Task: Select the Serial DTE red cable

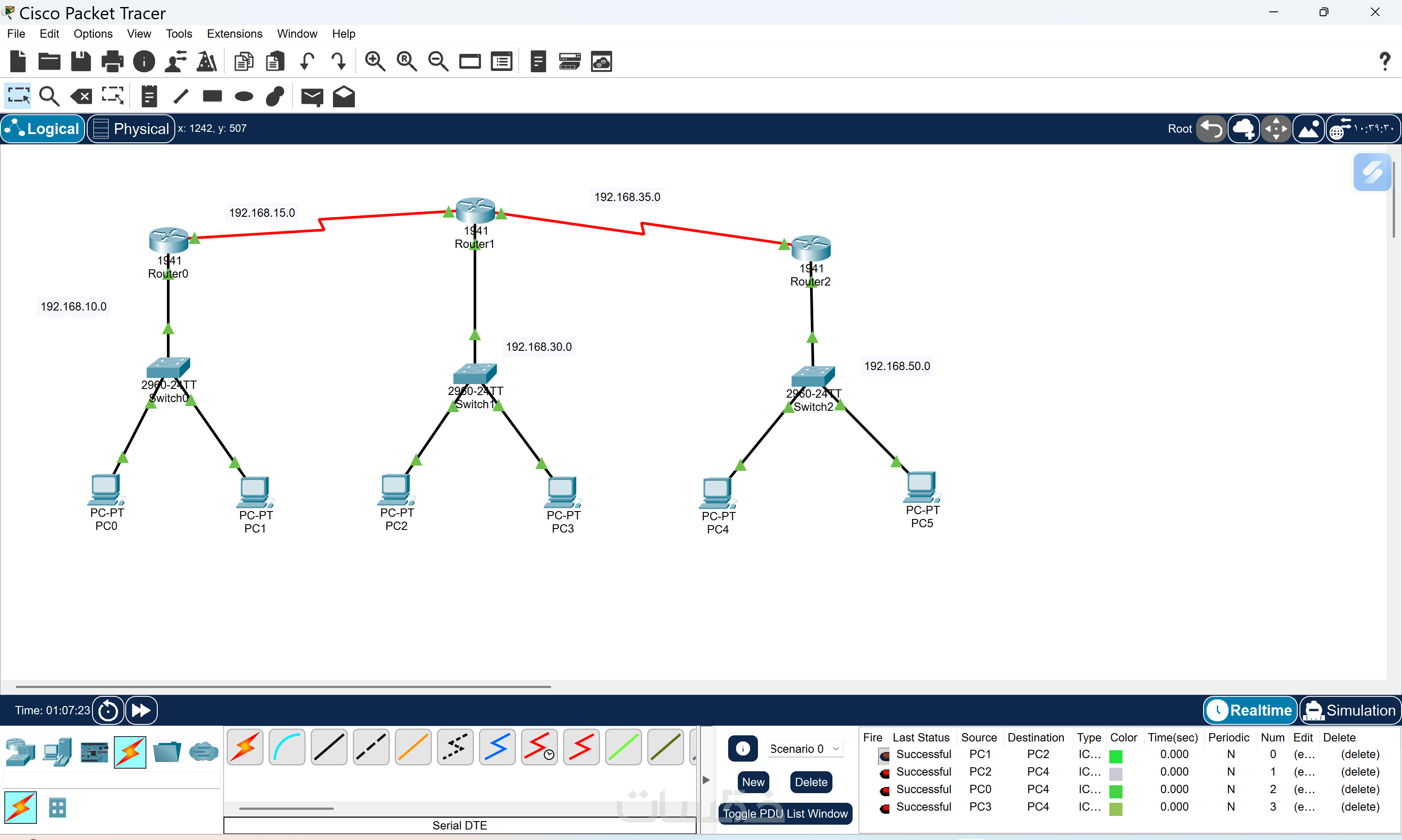Action: click(581, 747)
